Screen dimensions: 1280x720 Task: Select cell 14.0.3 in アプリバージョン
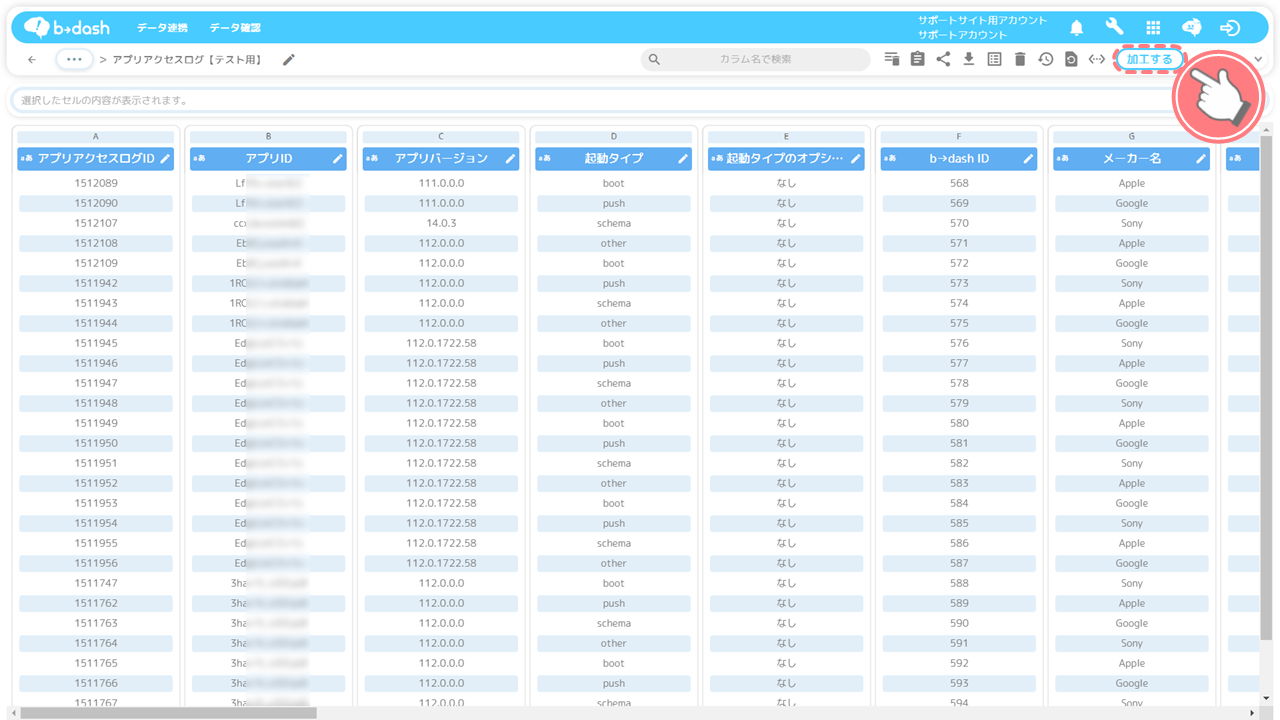(x=441, y=223)
